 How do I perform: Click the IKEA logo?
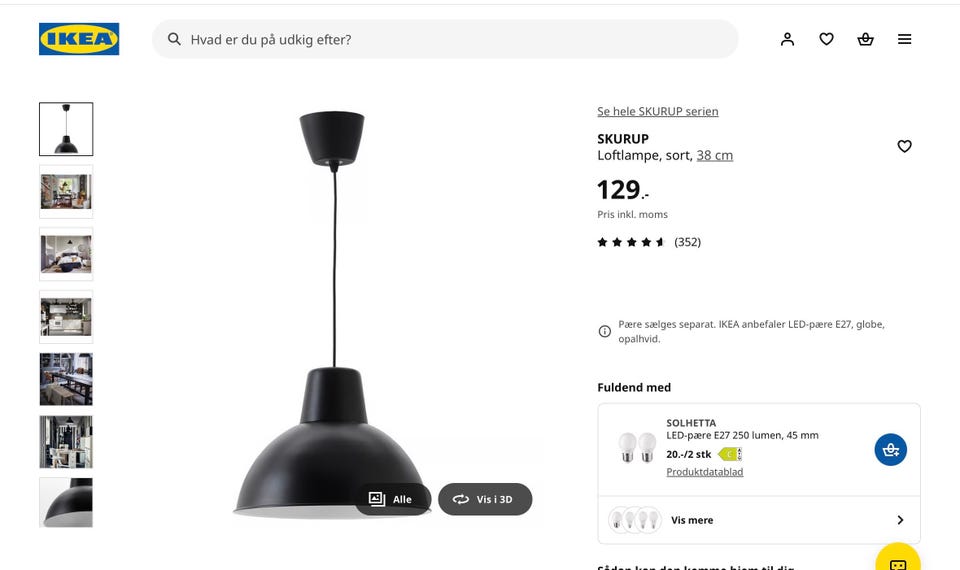[x=79, y=39]
